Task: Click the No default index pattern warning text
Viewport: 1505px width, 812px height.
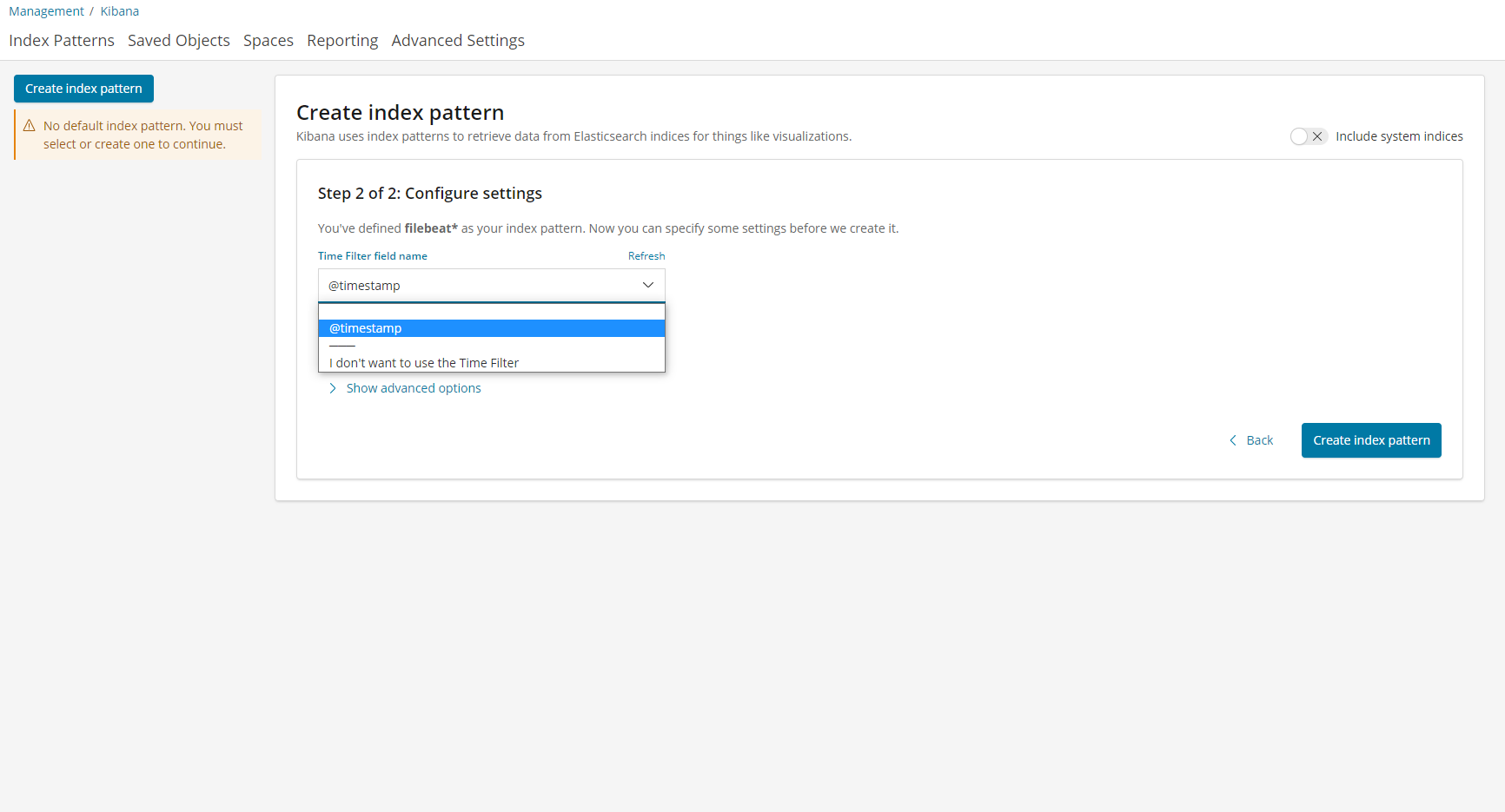Action: coord(143,135)
